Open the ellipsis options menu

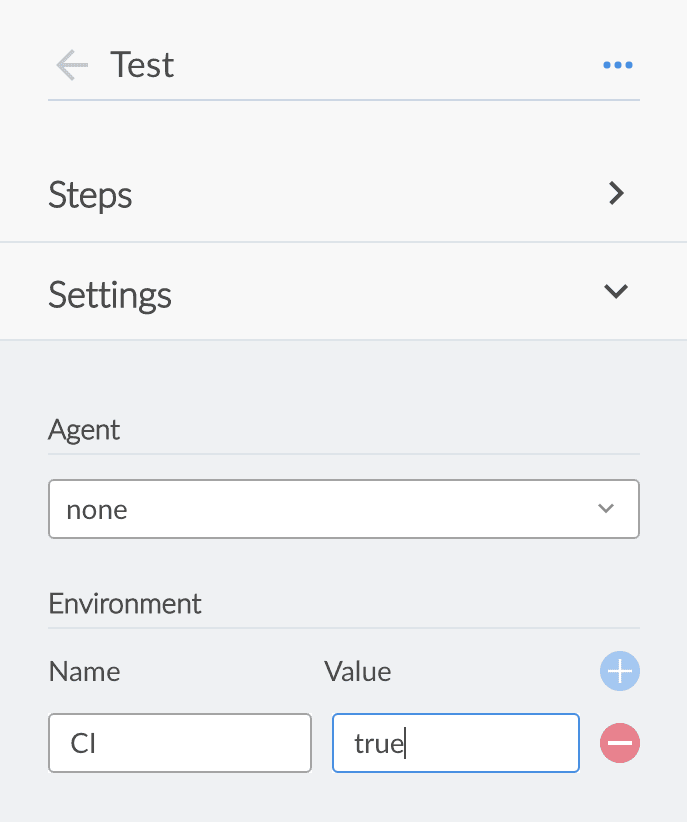click(x=618, y=65)
